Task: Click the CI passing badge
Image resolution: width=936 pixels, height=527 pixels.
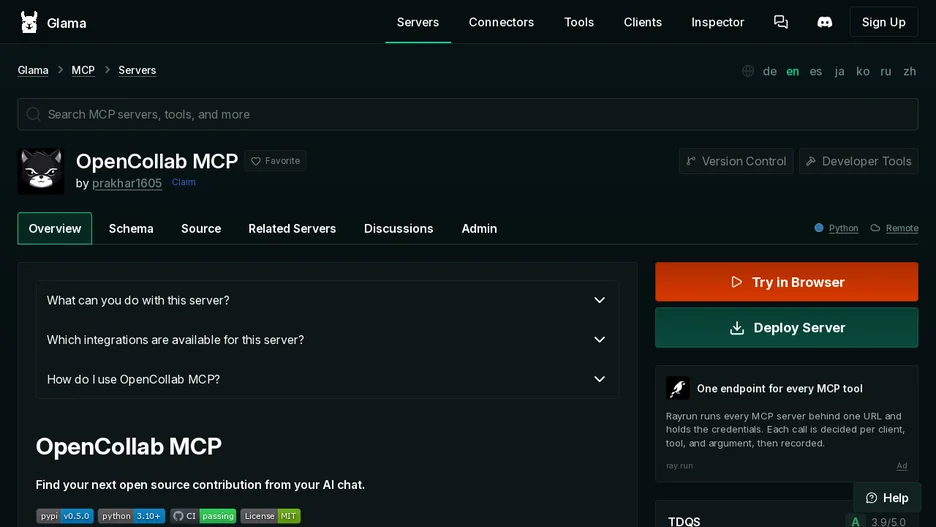Action: pos(203,516)
